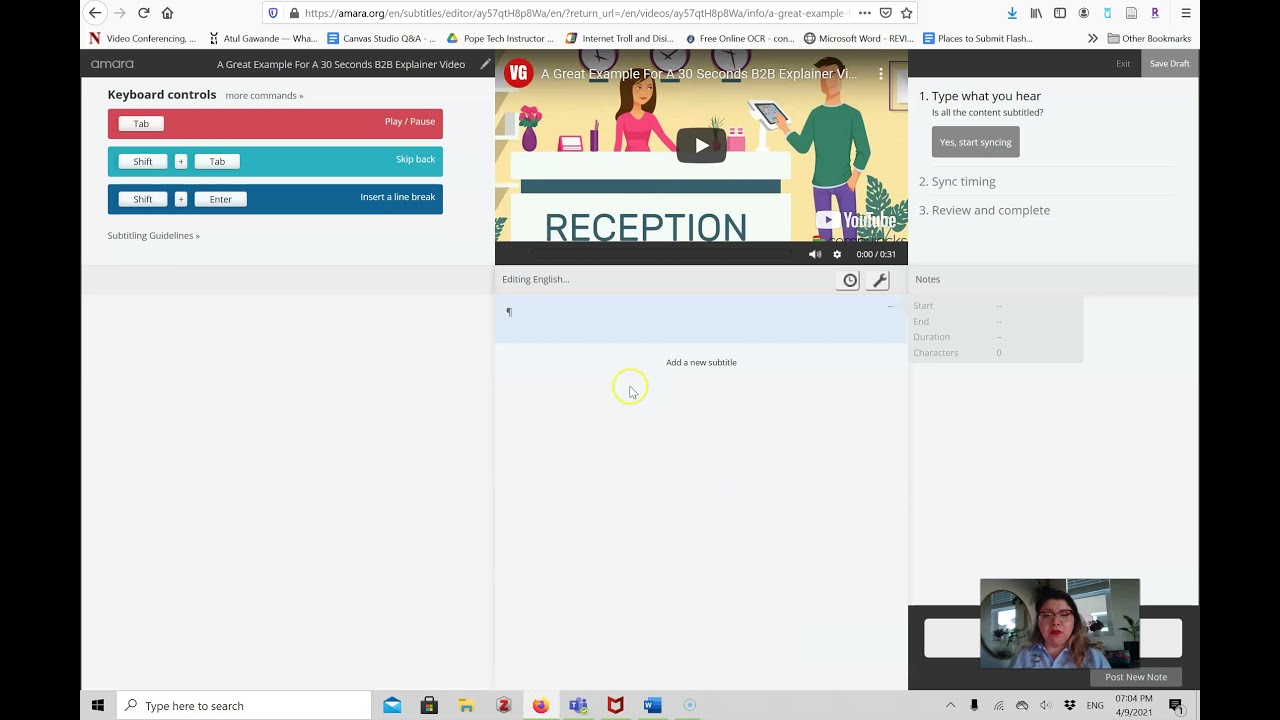Viewport: 1280px width, 720px height.
Task: Select step 2 Sync timing
Action: point(957,181)
